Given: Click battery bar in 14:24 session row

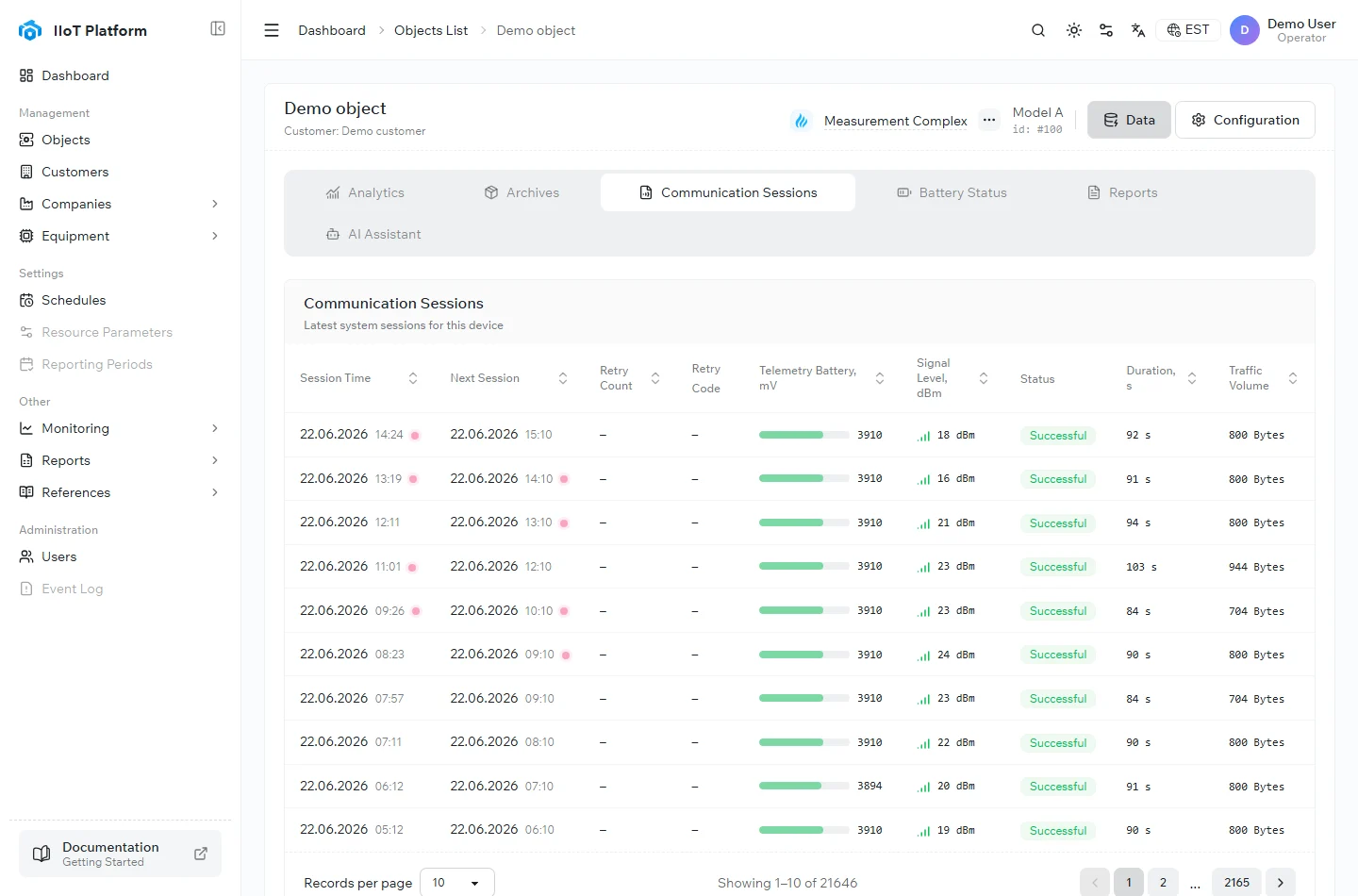Looking at the screenshot, I should pyautogui.click(x=804, y=435).
